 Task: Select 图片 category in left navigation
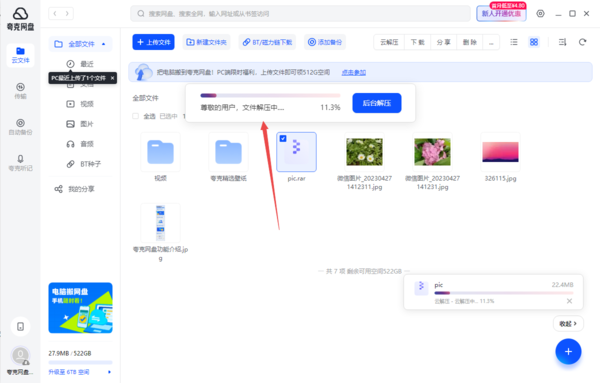click(80, 124)
